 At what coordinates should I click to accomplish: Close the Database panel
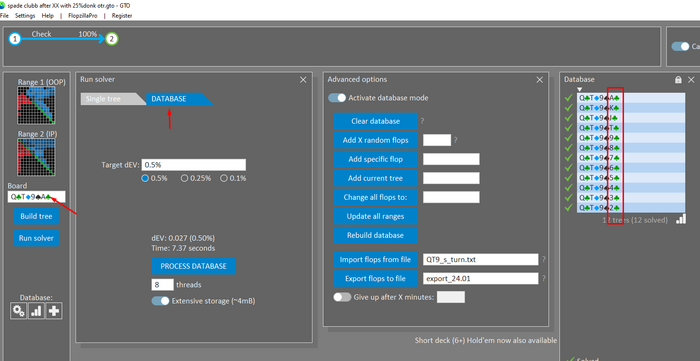pyautogui.click(x=691, y=79)
